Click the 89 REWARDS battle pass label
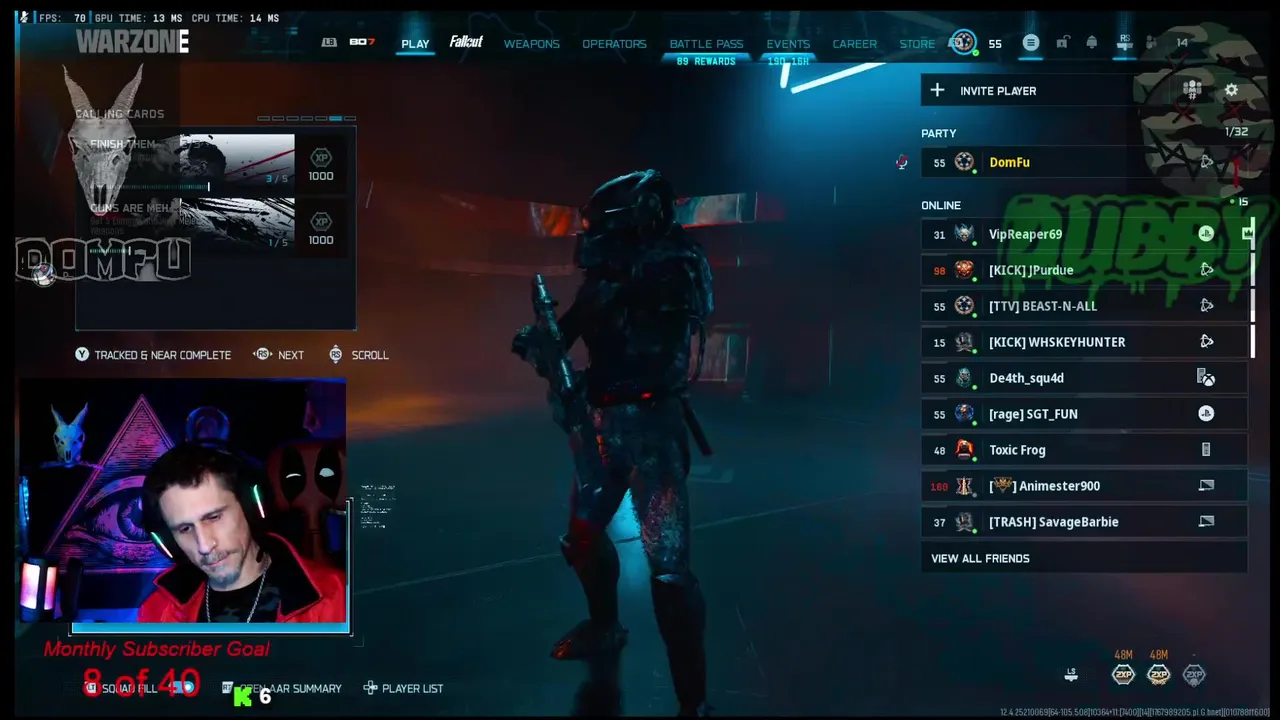 coord(706,62)
